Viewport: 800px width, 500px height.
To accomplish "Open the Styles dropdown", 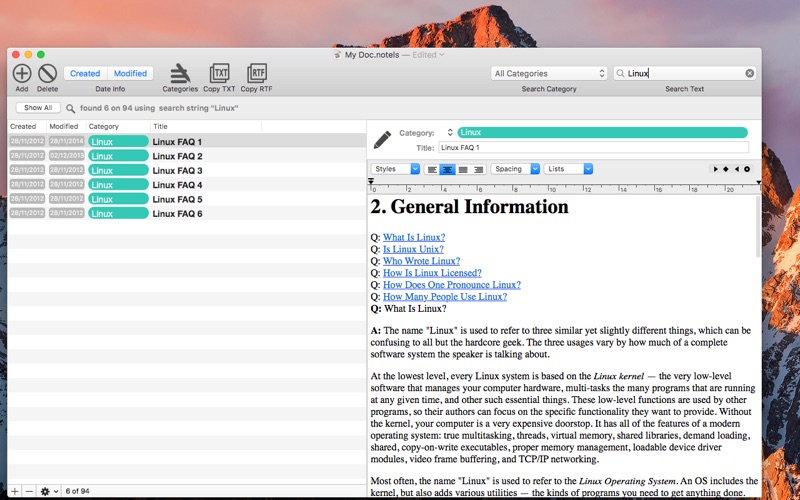I will tap(395, 169).
